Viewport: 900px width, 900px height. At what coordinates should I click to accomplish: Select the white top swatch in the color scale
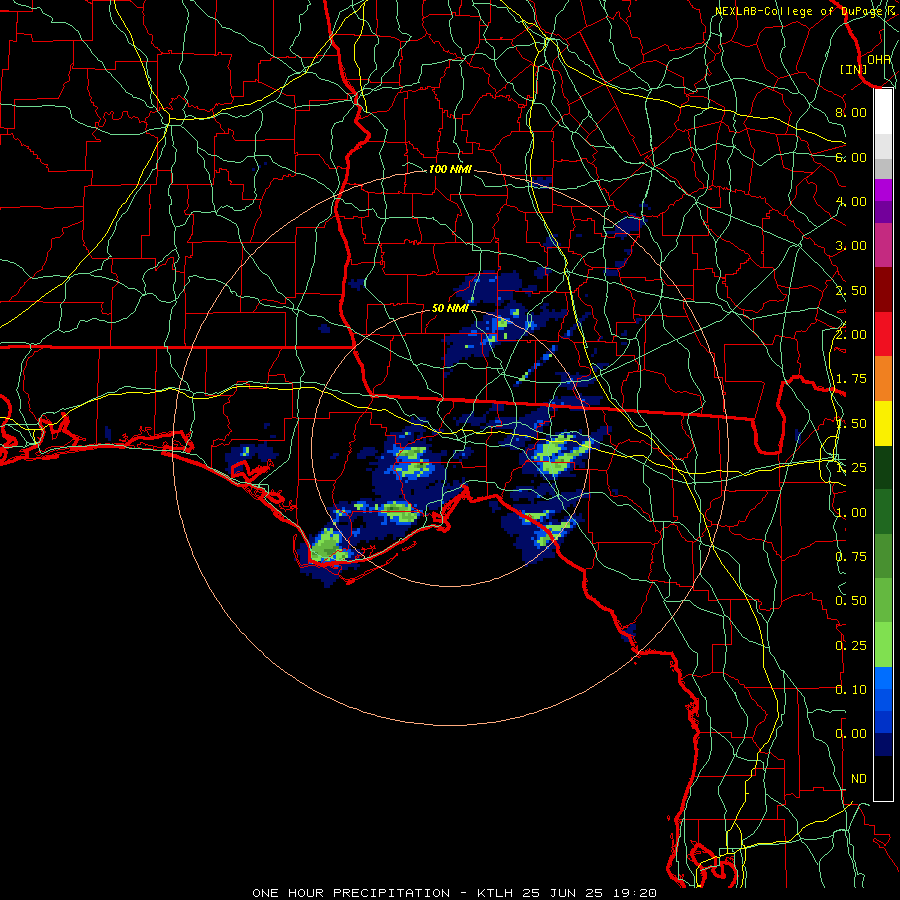883,111
